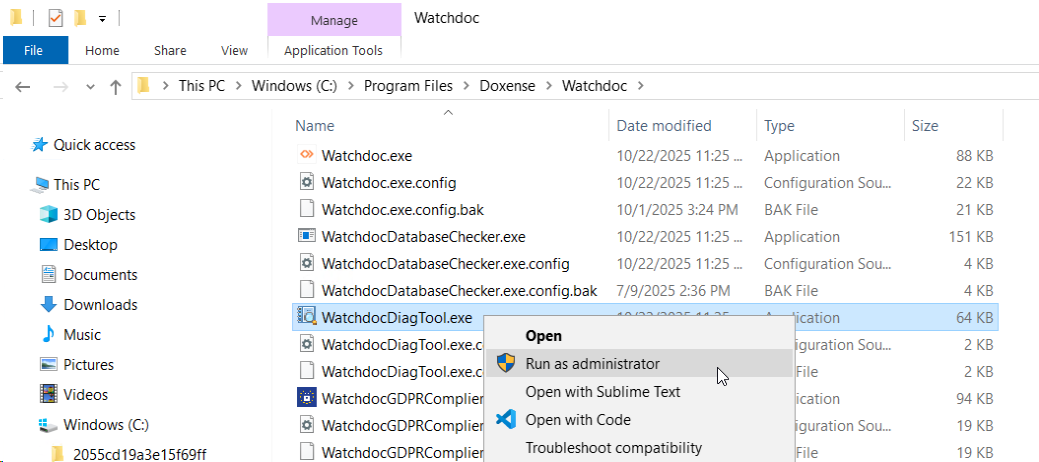Click the Music note icon
Image resolution: width=1039 pixels, height=462 pixels.
tap(48, 335)
